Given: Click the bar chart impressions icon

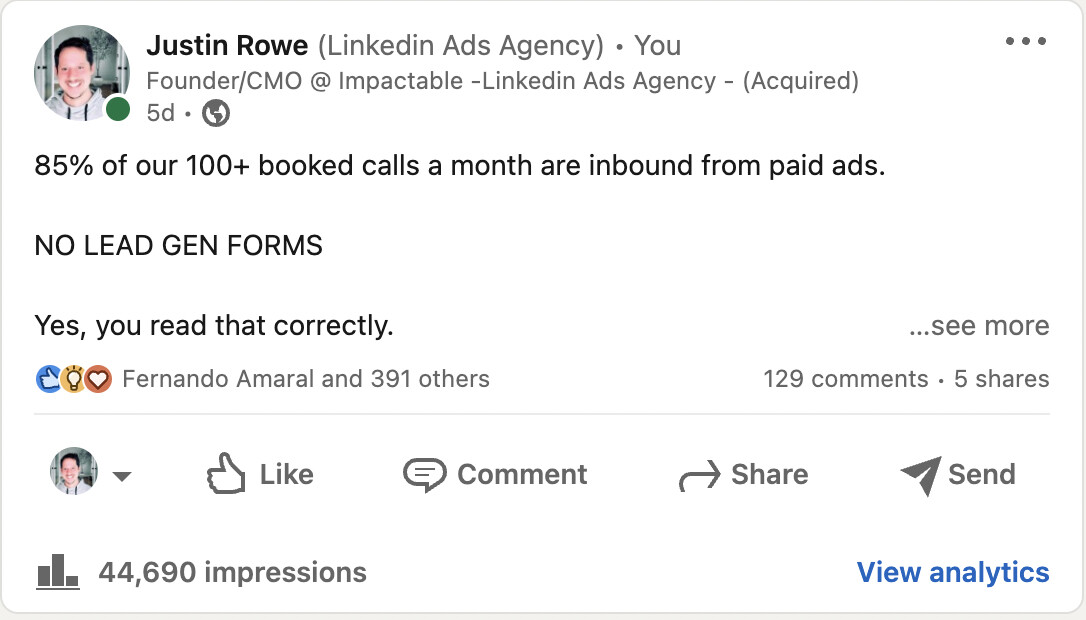Looking at the screenshot, I should pyautogui.click(x=57, y=572).
